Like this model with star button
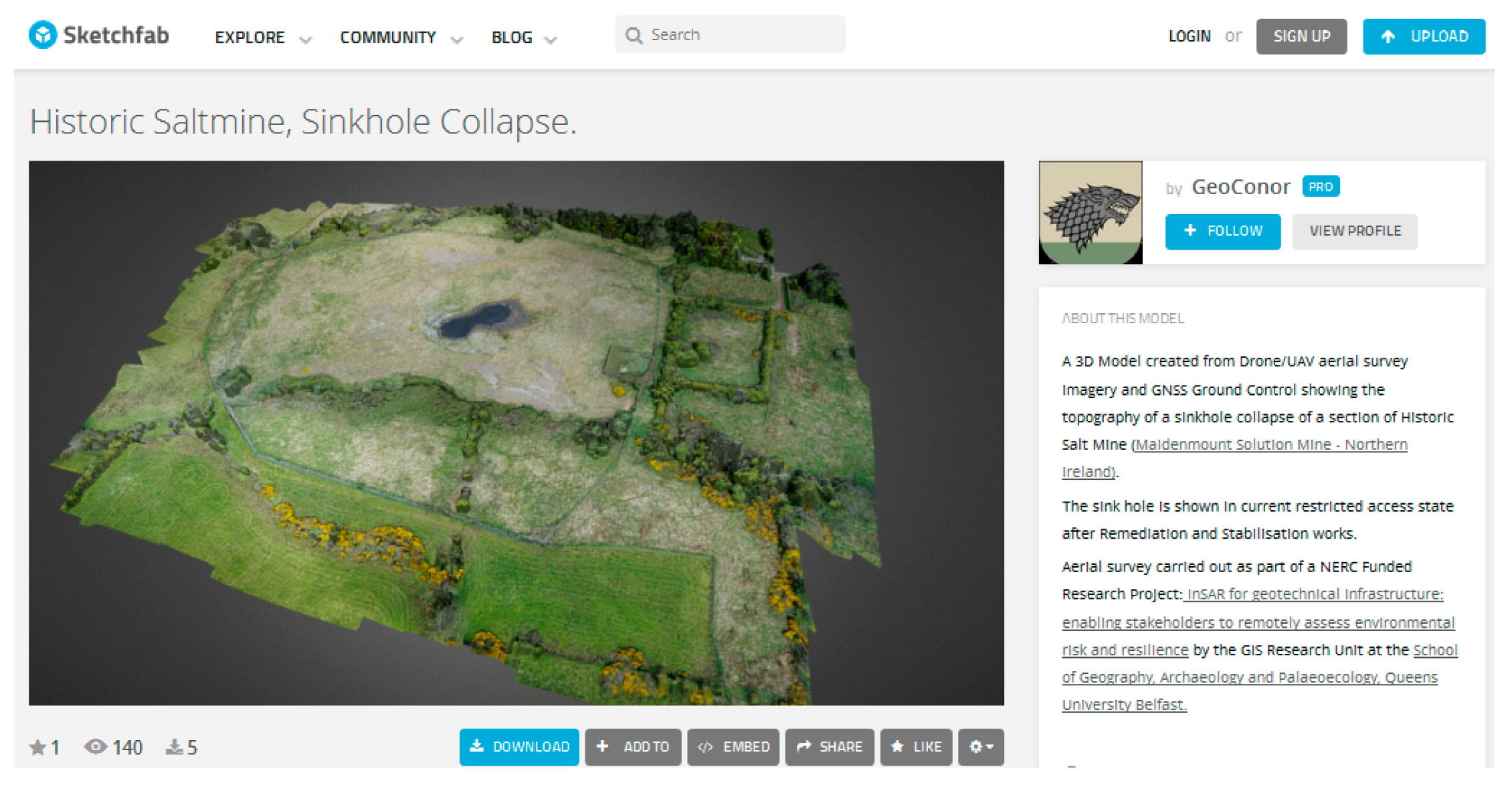 916,747
